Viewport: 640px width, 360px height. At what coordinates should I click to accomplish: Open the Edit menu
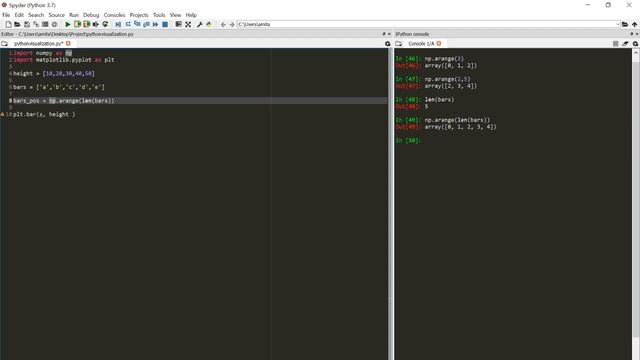19,15
